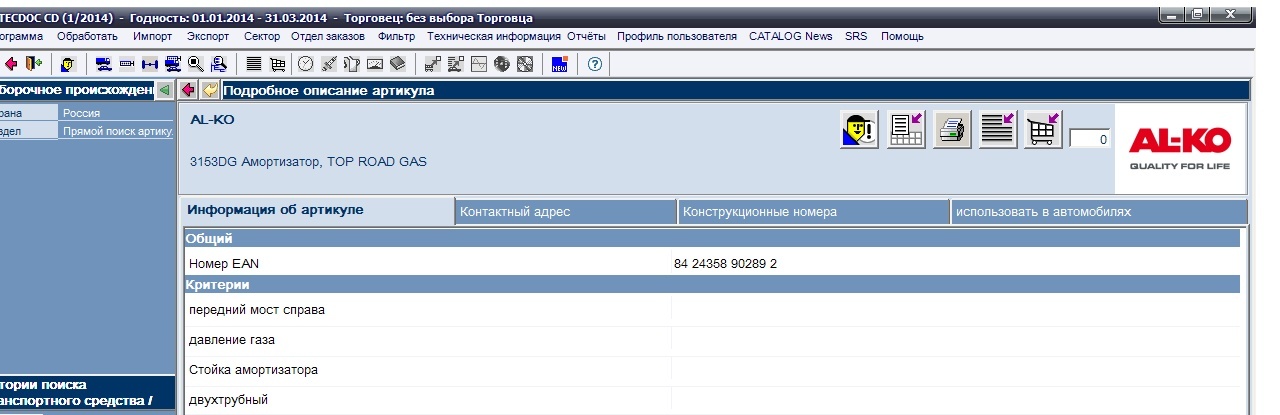1280x415 pixels.
Task: Collapse the left panel with the green arrow
Action: click(165, 91)
